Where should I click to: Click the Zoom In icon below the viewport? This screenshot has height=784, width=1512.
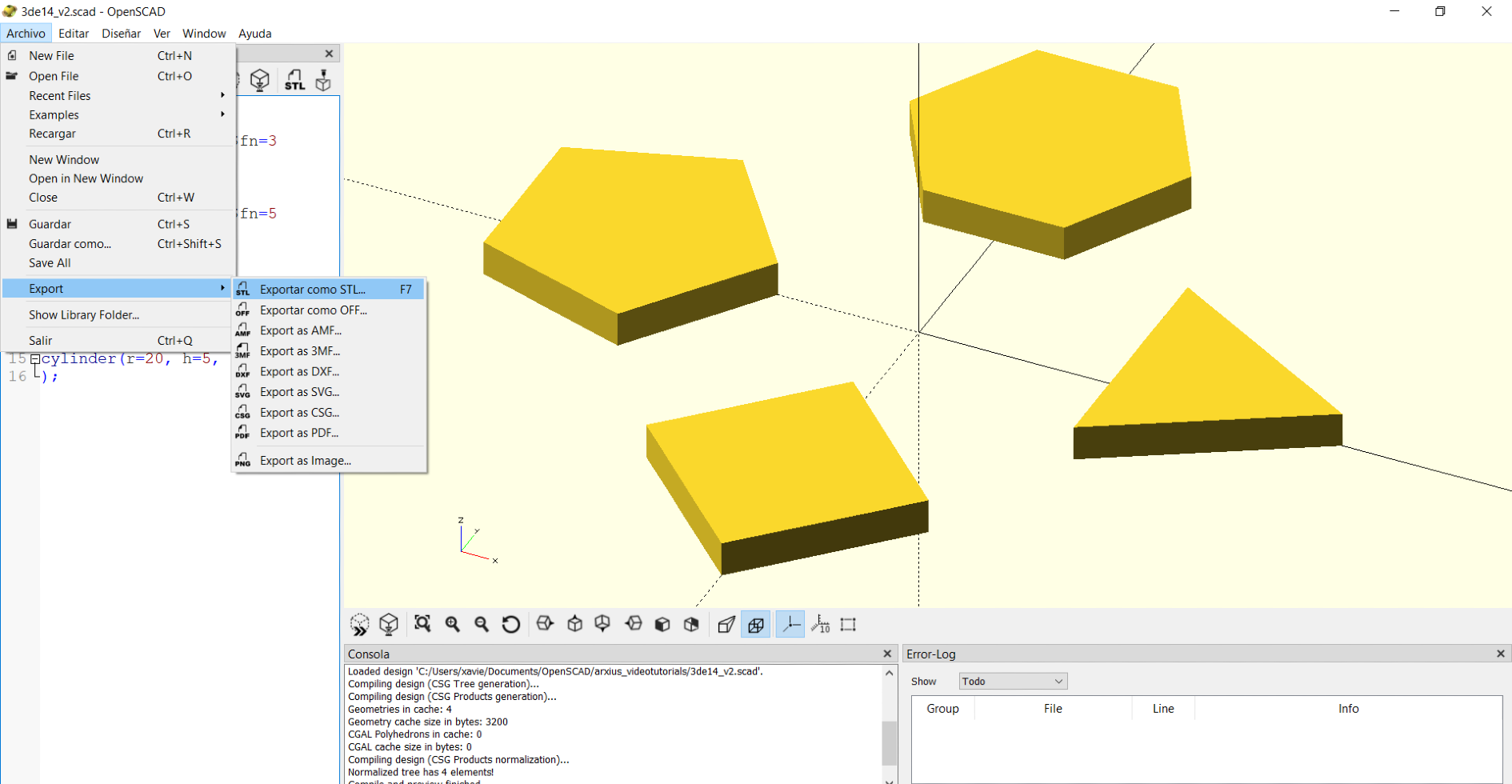(453, 624)
